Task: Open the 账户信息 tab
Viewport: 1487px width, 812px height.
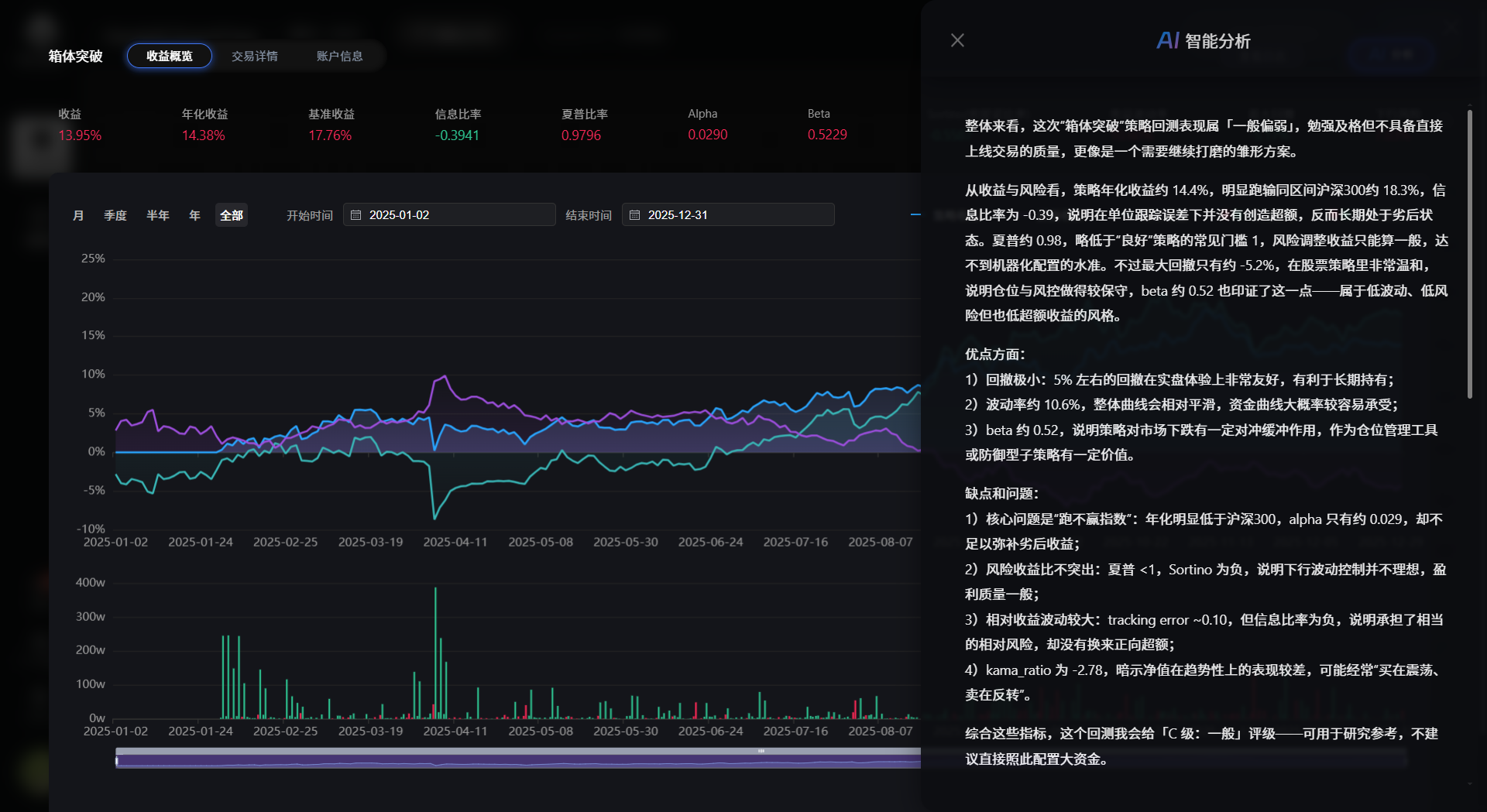Action: (x=340, y=56)
